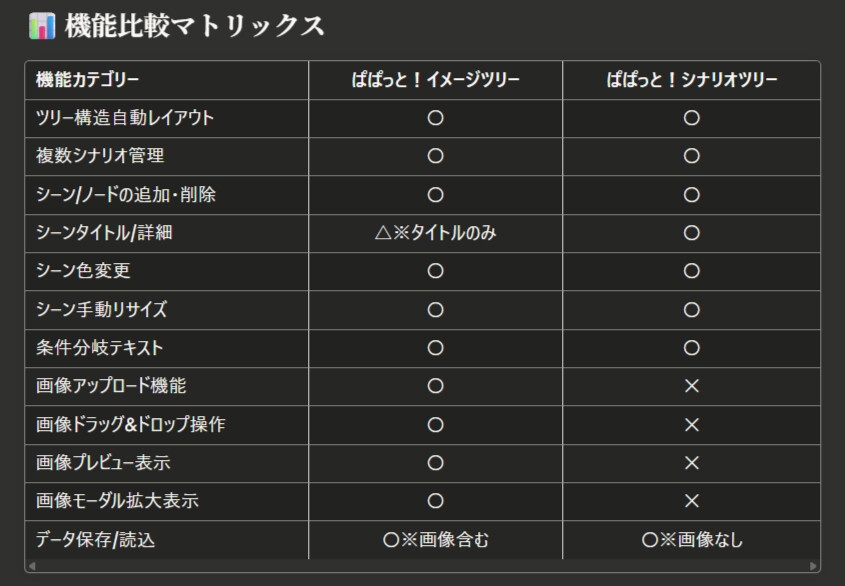Click the 複数シナリオ管理 row label
This screenshot has height=586, width=845.
(x=100, y=156)
